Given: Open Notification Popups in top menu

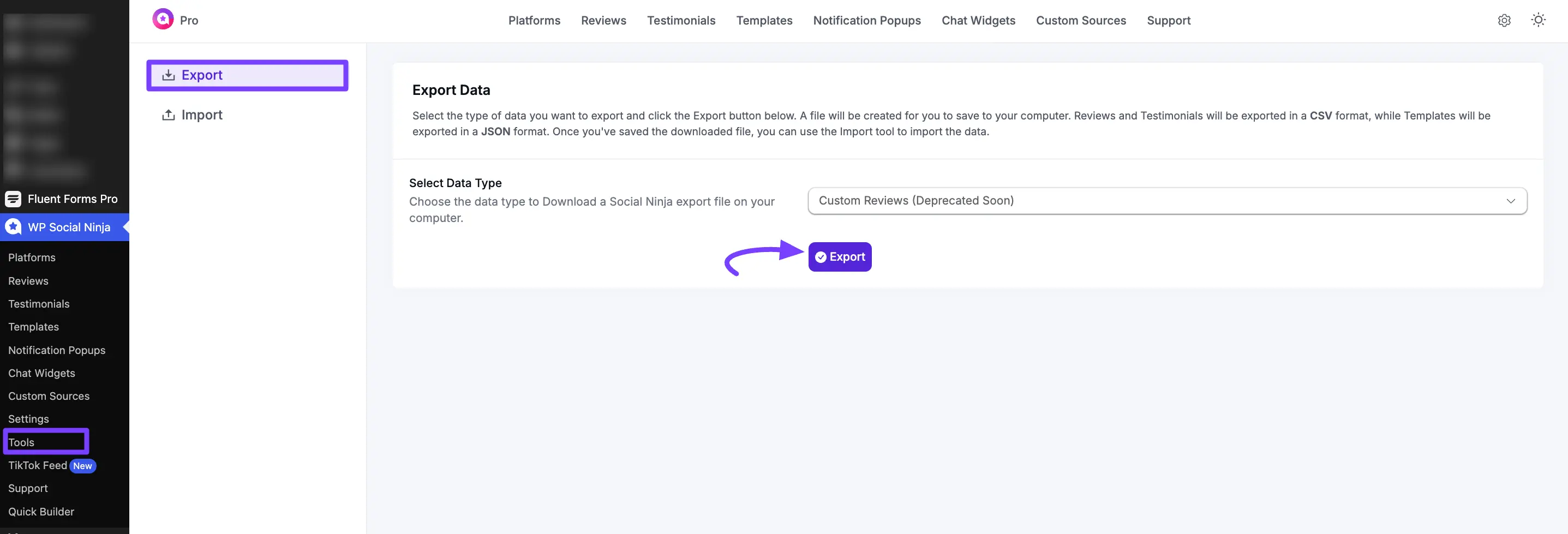Looking at the screenshot, I should point(866,21).
